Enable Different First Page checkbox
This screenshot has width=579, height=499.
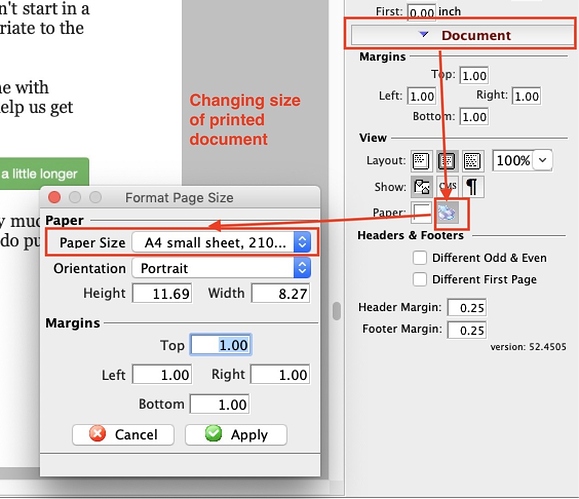(x=420, y=279)
